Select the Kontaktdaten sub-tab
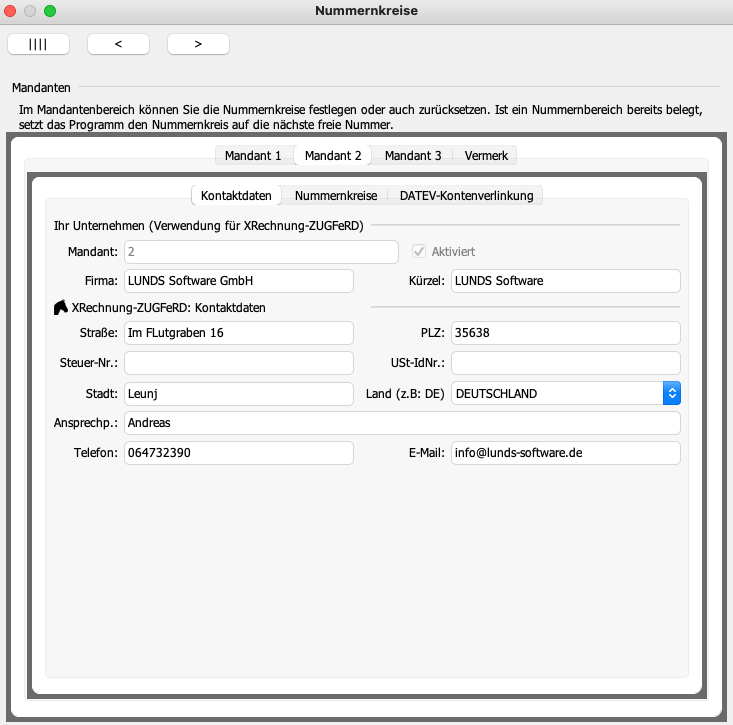This screenshot has width=733, height=725. coord(236,196)
